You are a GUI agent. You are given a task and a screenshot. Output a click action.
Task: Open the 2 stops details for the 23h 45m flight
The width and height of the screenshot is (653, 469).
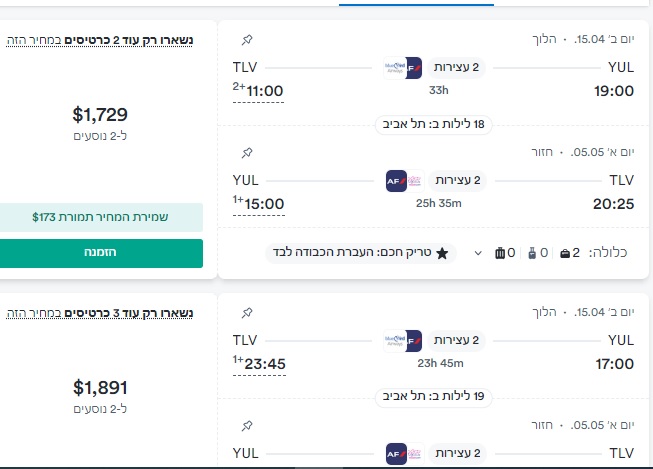pos(457,340)
